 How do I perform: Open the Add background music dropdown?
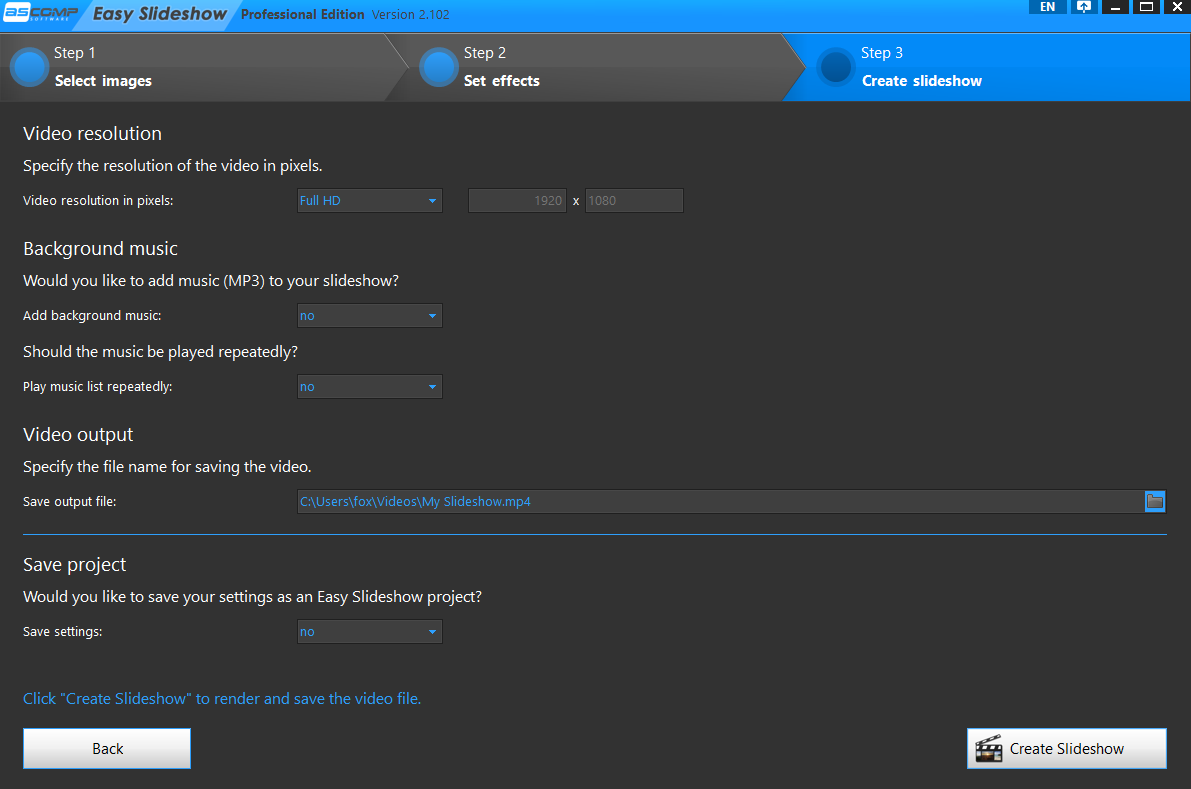369,315
